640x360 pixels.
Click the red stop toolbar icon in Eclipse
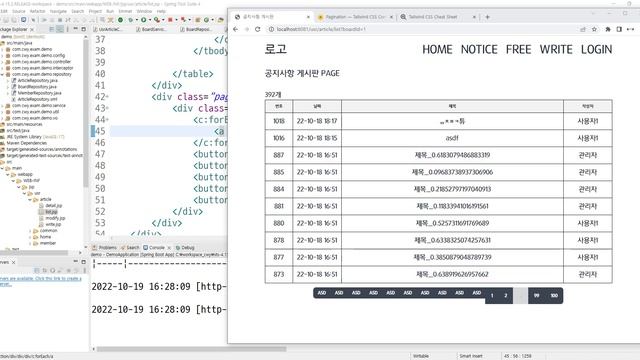(170, 20)
